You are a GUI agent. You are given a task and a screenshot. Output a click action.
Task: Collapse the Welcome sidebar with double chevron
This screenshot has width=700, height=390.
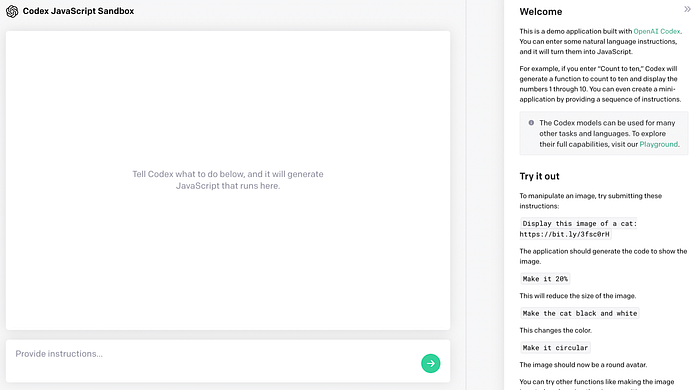click(687, 9)
